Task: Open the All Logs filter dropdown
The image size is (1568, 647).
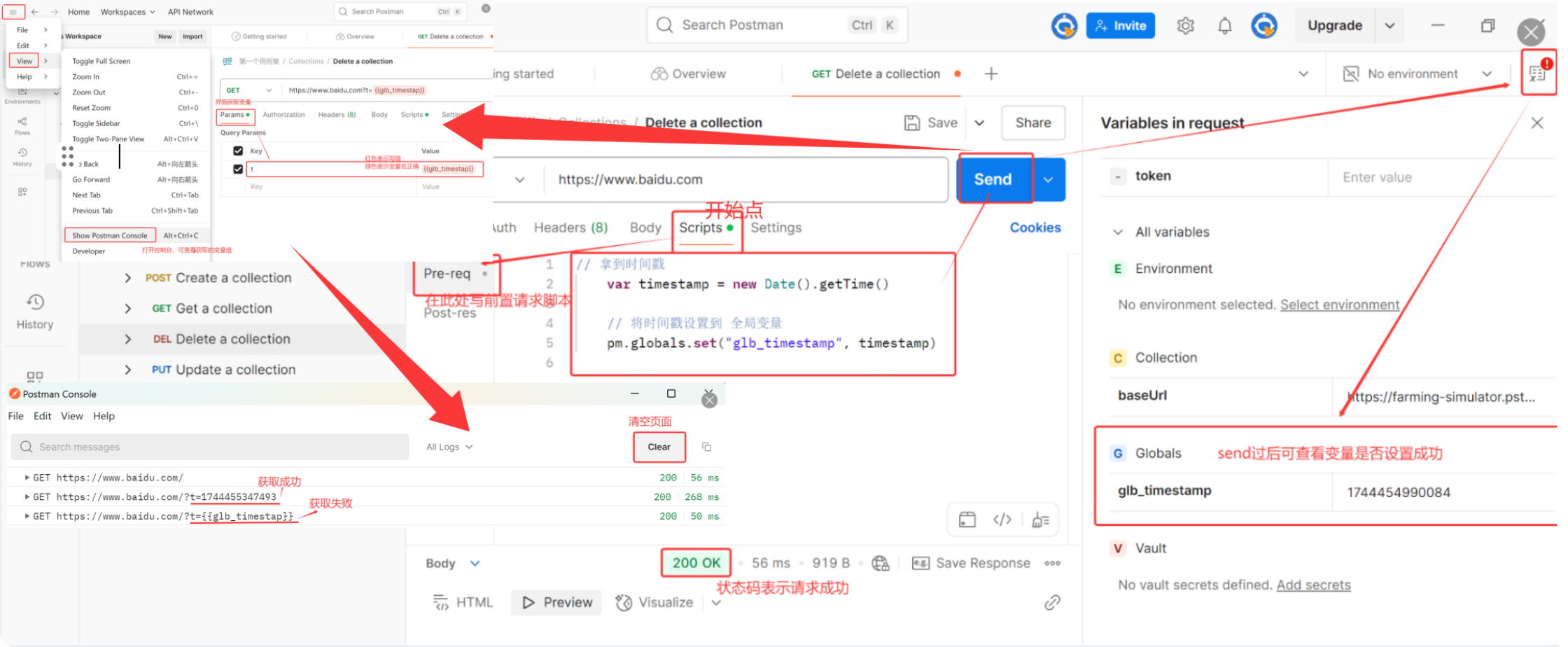Action: point(449,447)
